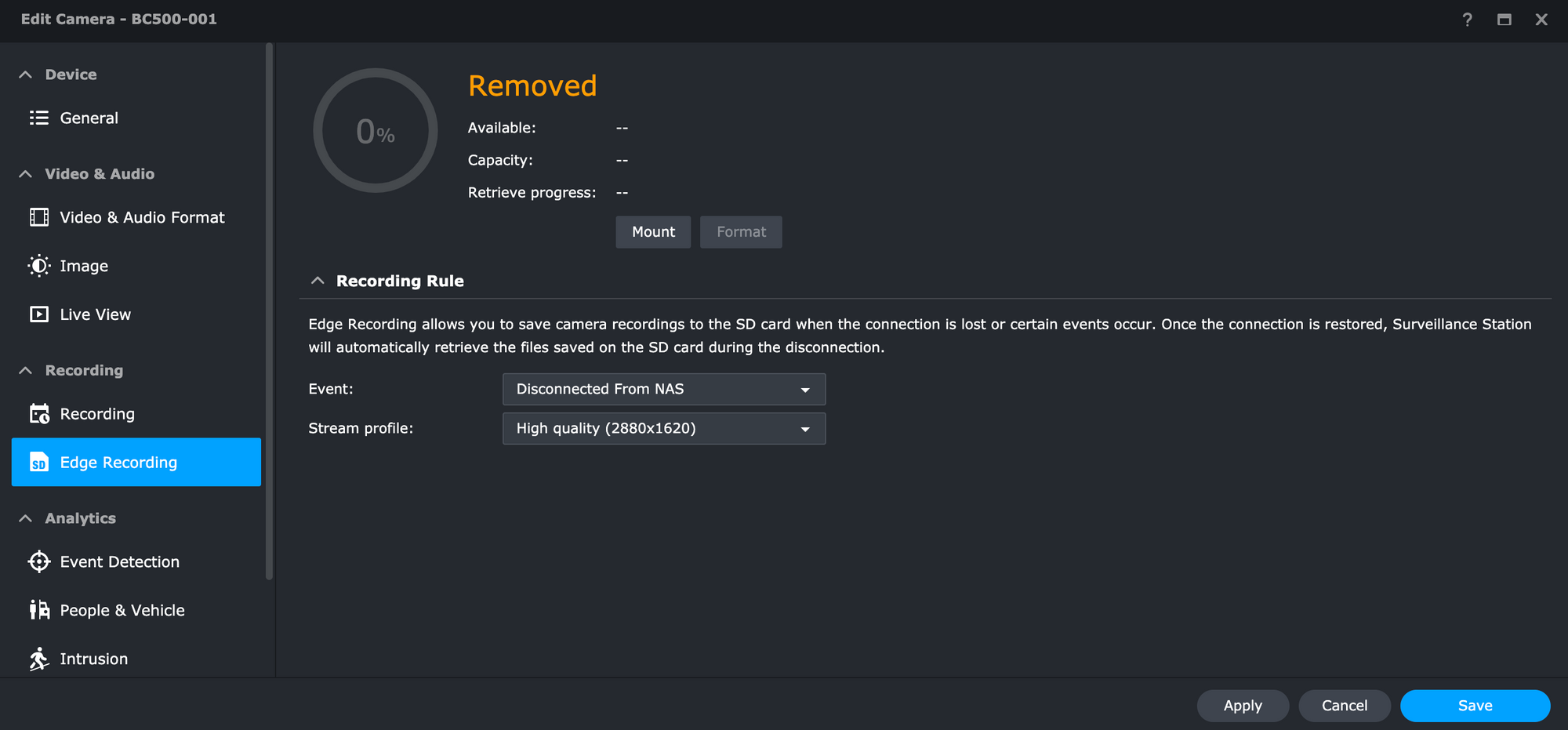Open the help question mark icon
1568x730 pixels.
pos(1467,20)
